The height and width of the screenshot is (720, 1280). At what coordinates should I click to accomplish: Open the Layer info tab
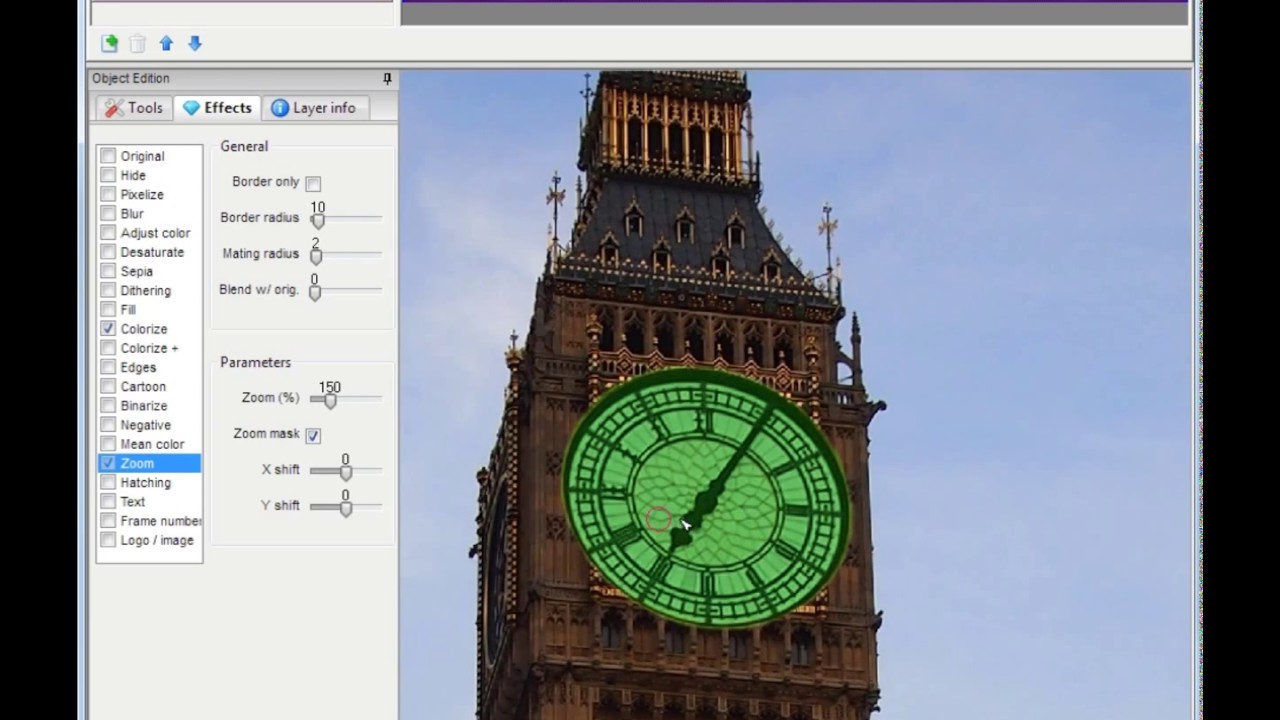point(313,108)
